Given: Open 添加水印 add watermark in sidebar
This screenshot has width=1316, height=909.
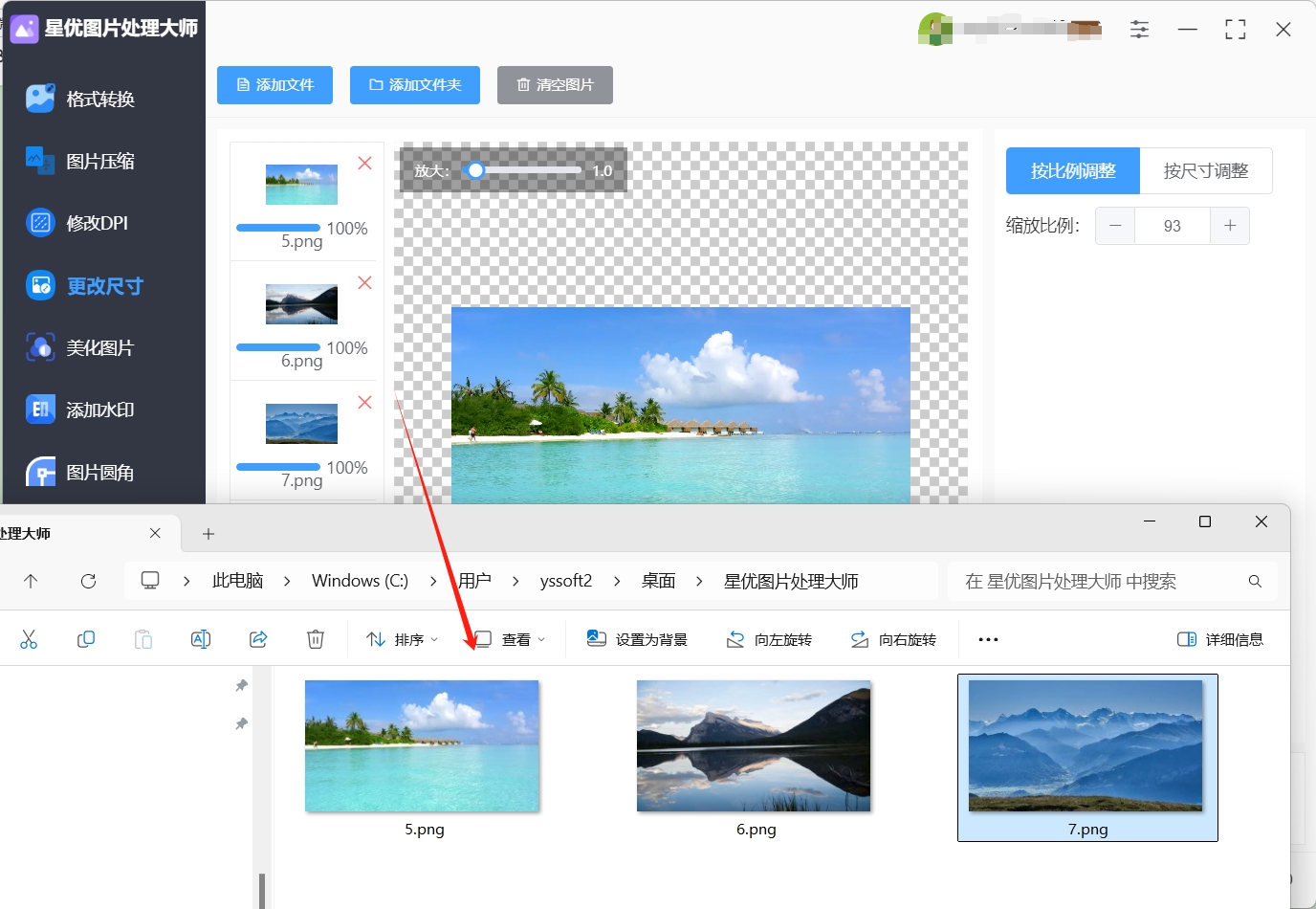Looking at the screenshot, I should [x=81, y=410].
